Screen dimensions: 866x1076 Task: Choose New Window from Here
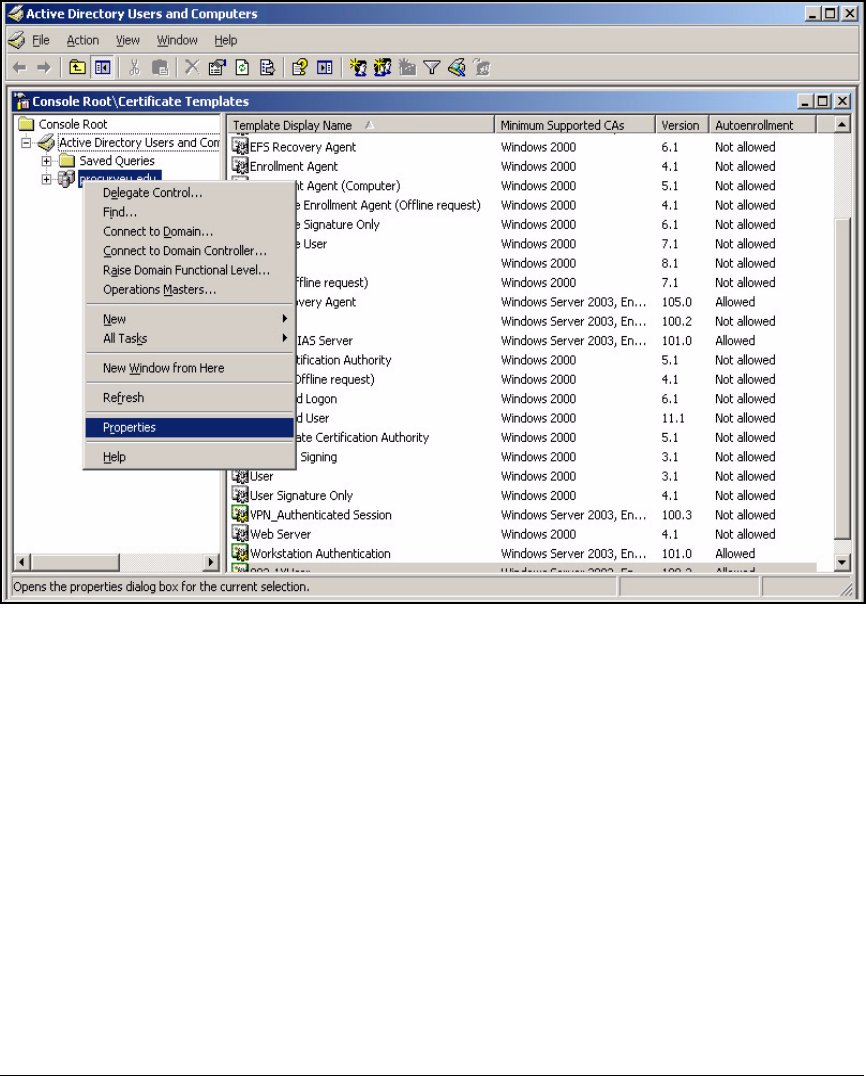tap(190, 368)
